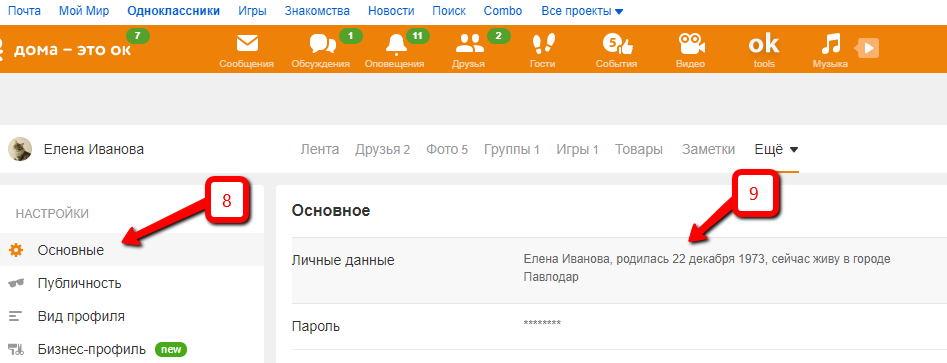This screenshot has height=363, width=947.
Task: Open Обсуждения chat bubbles icon
Action: pyautogui.click(x=322, y=44)
